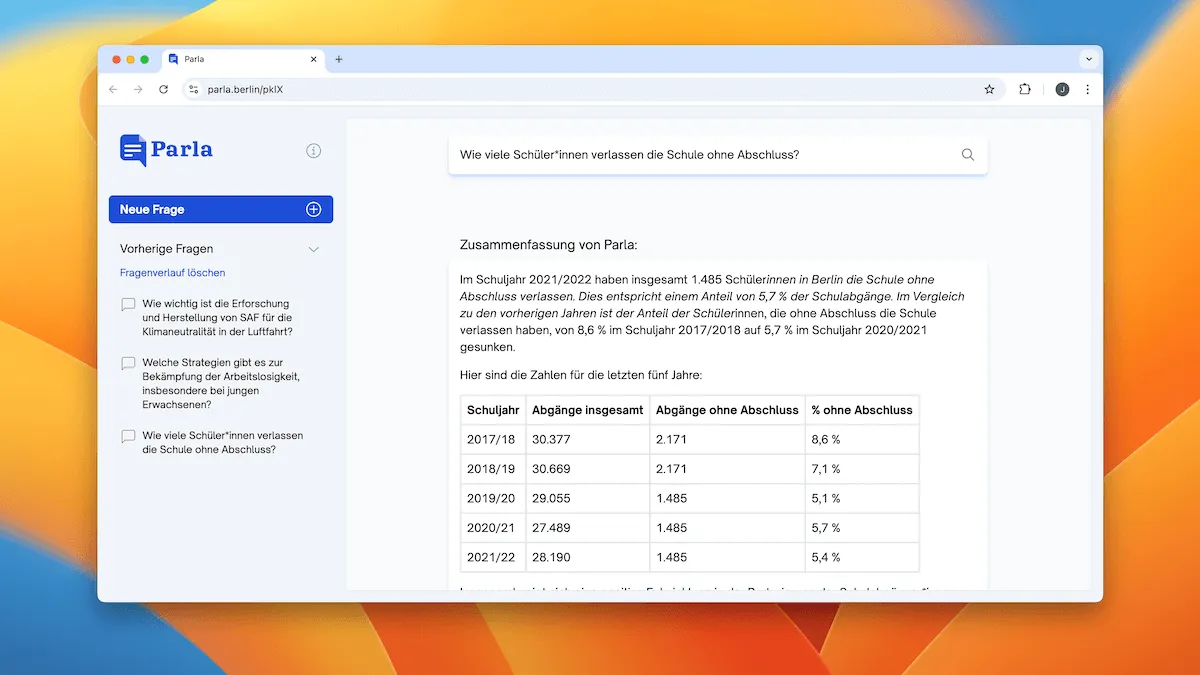
Task: Reload the page with the refresh icon
Action: (164, 89)
